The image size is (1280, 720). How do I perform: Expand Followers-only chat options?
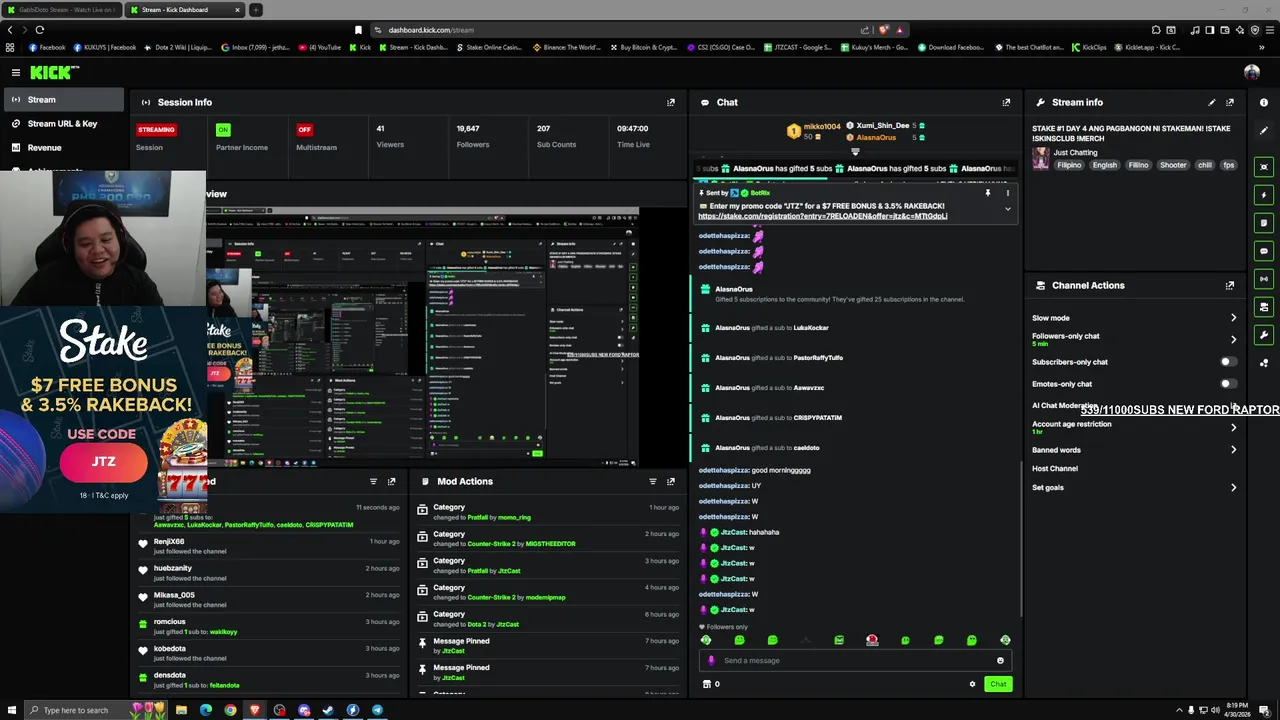pos(1233,339)
